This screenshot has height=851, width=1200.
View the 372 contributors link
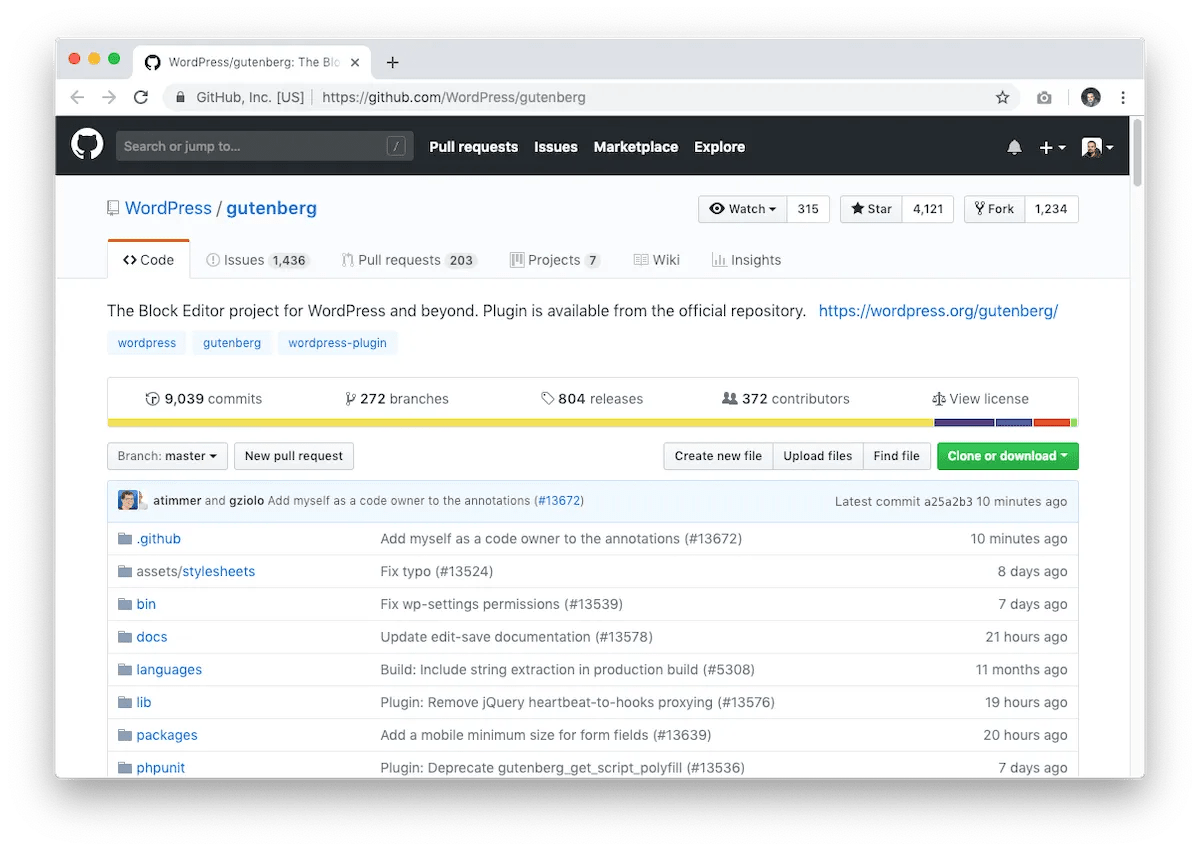pyautogui.click(x=786, y=399)
